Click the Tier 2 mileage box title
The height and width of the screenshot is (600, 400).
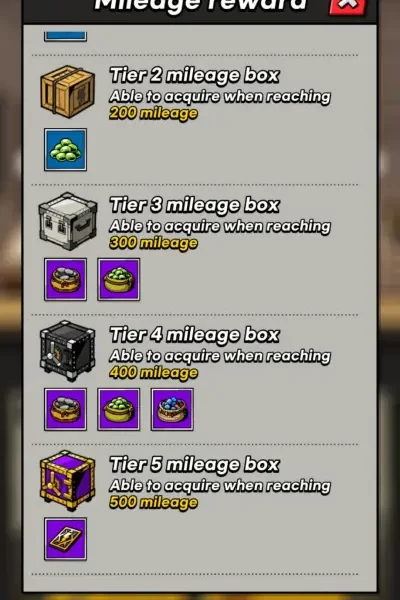pyautogui.click(x=194, y=75)
